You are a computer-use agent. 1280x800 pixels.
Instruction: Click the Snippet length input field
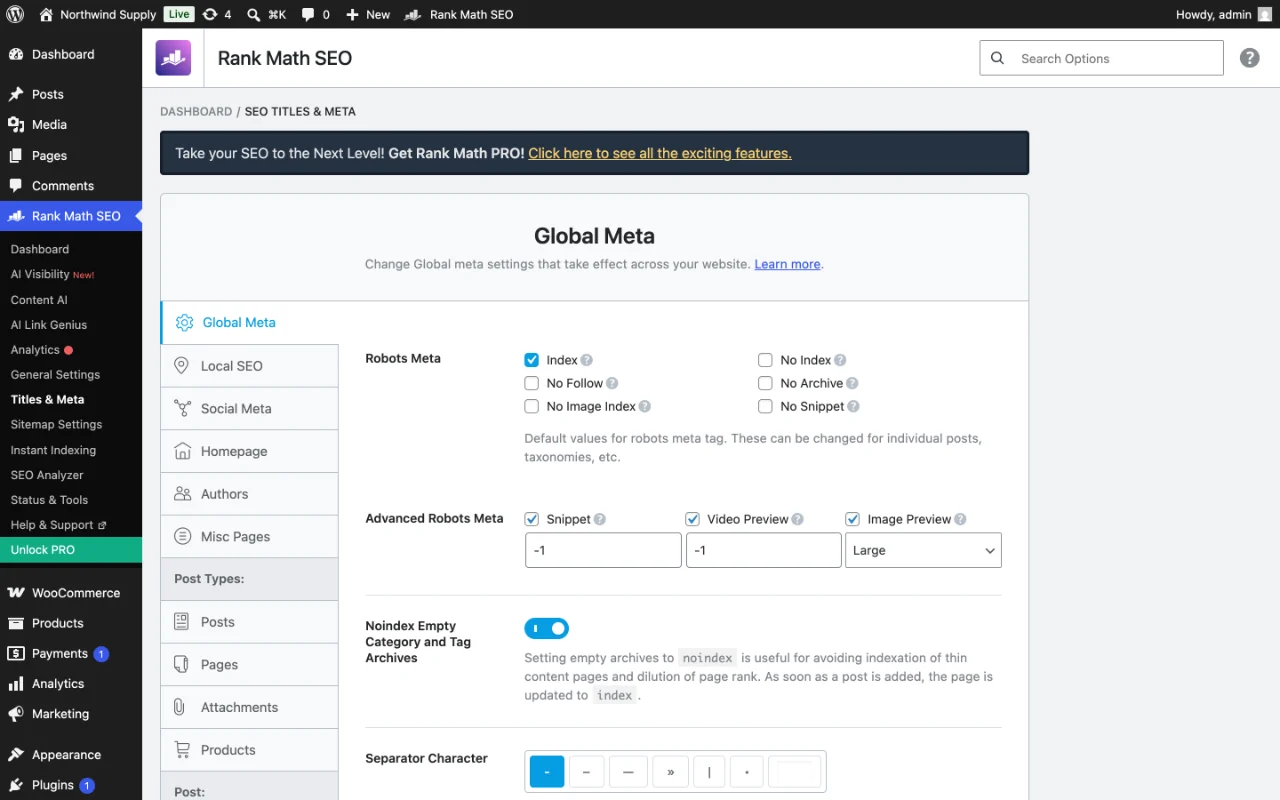click(x=603, y=550)
